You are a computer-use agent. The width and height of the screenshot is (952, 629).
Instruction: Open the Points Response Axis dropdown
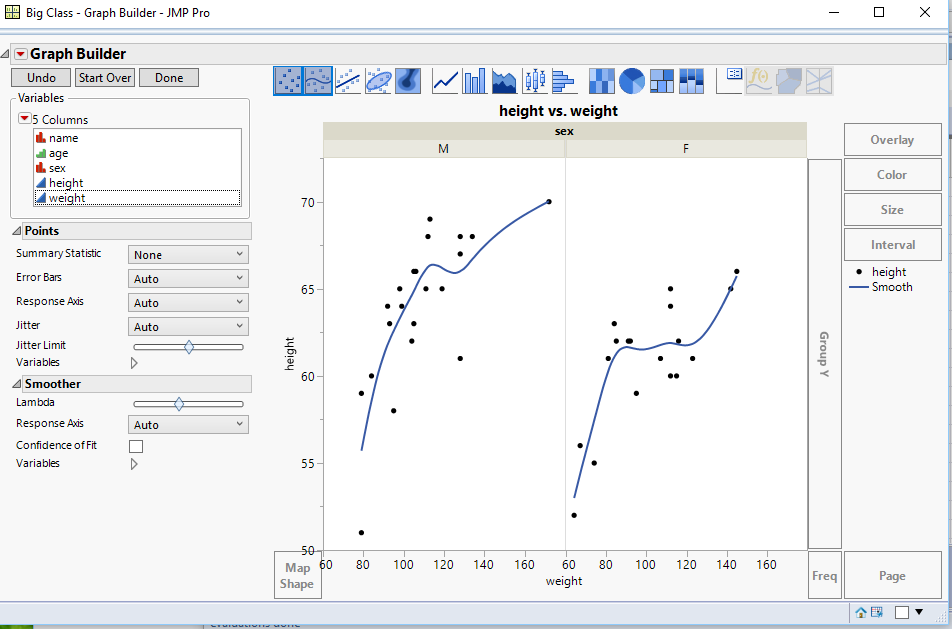188,302
